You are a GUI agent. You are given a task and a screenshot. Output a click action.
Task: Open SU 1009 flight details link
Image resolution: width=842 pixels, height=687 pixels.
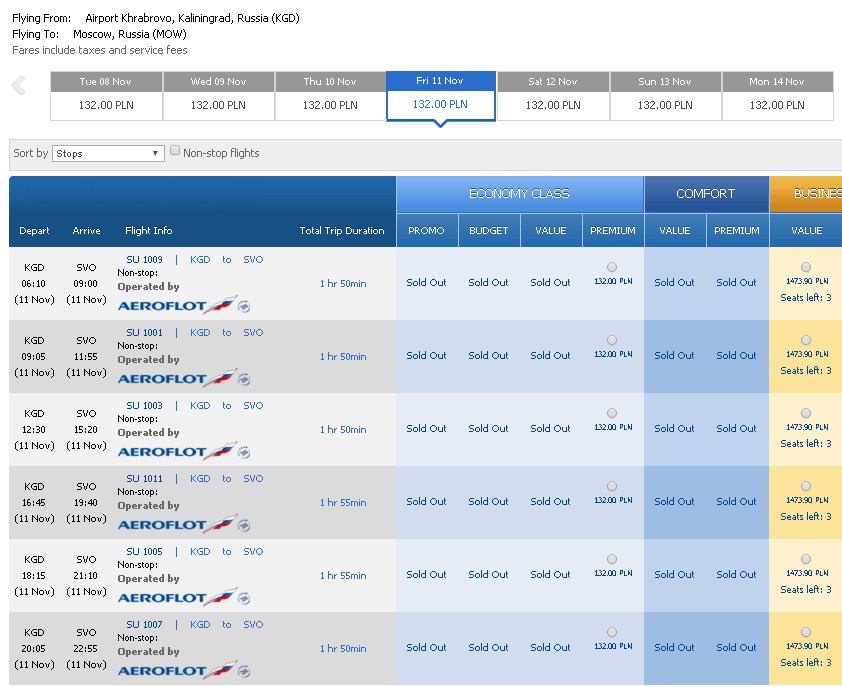click(x=144, y=259)
